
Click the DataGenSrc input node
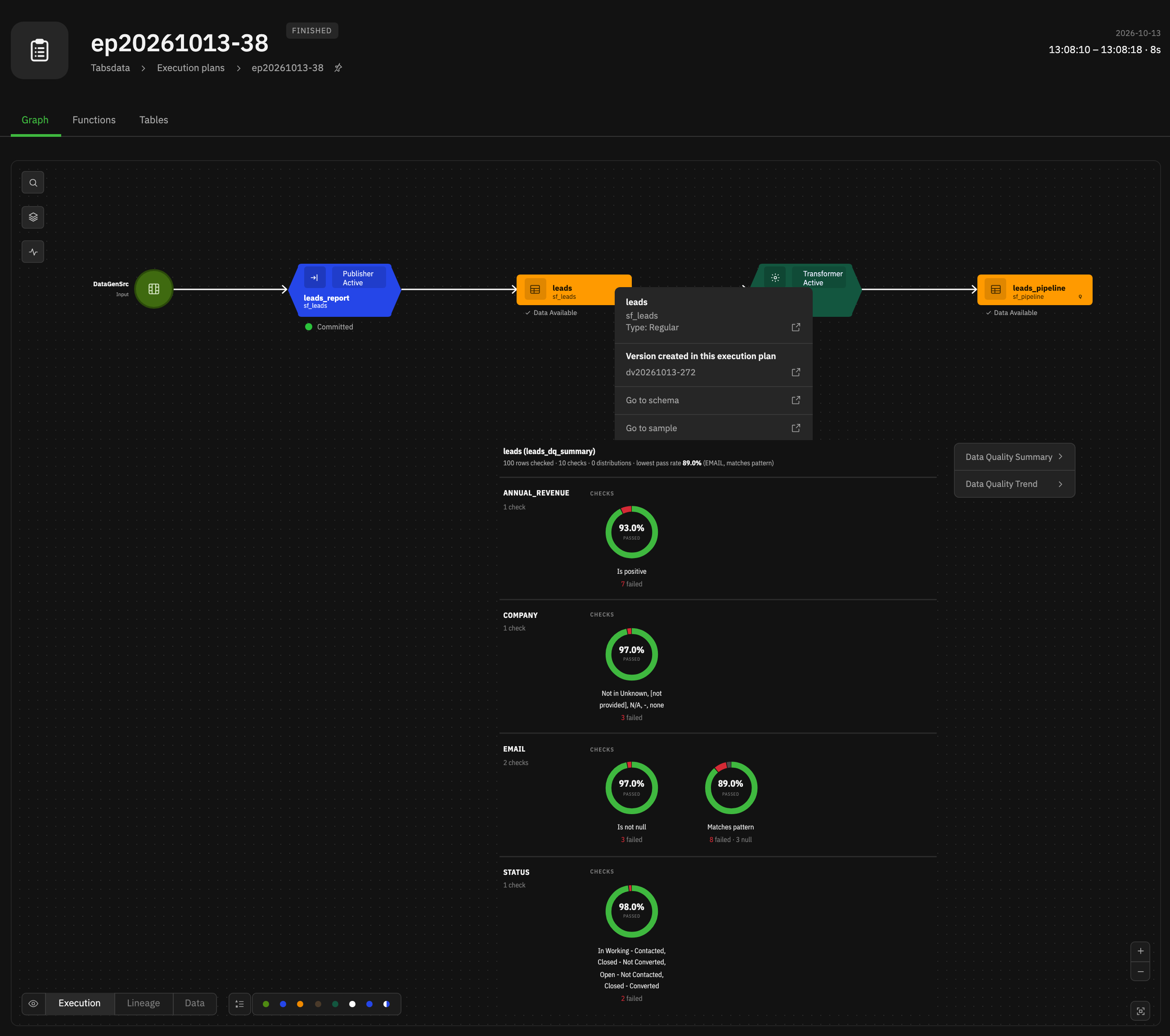click(153, 289)
